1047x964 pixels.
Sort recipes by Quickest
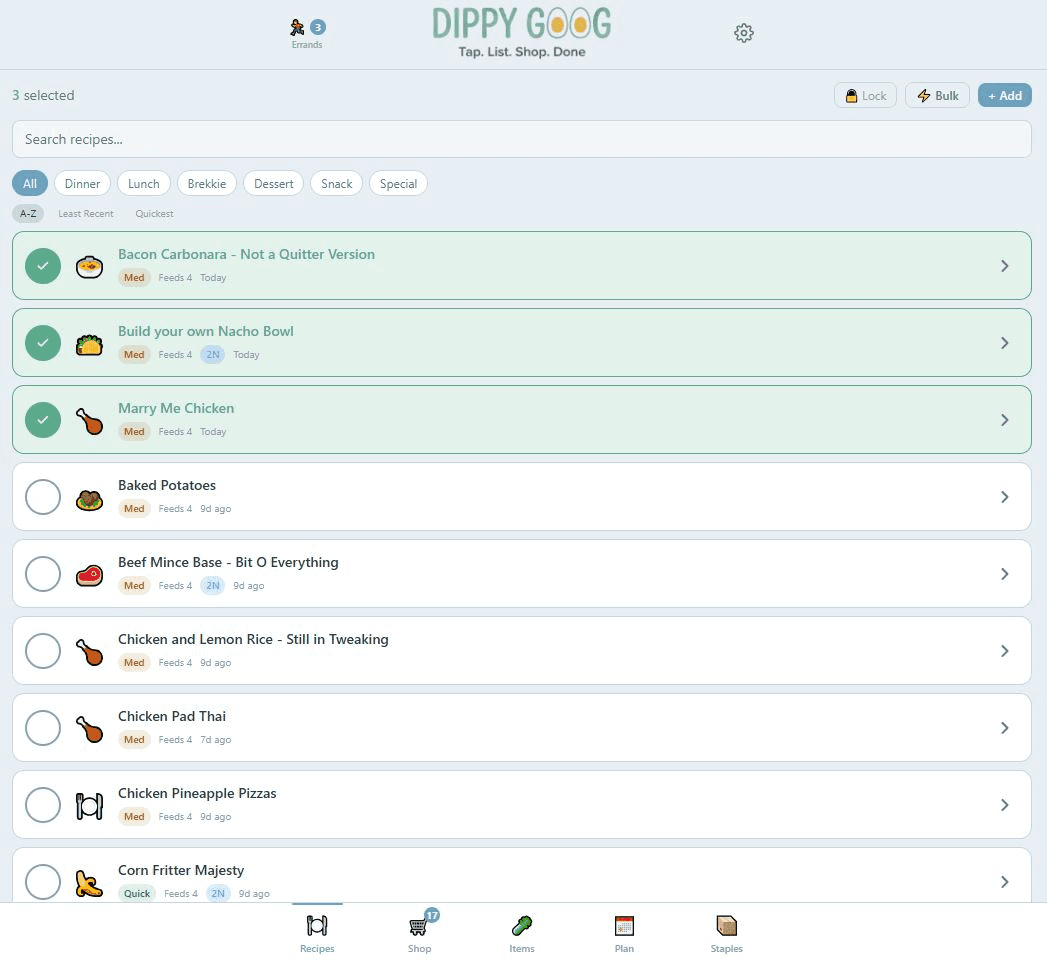pyautogui.click(x=154, y=213)
